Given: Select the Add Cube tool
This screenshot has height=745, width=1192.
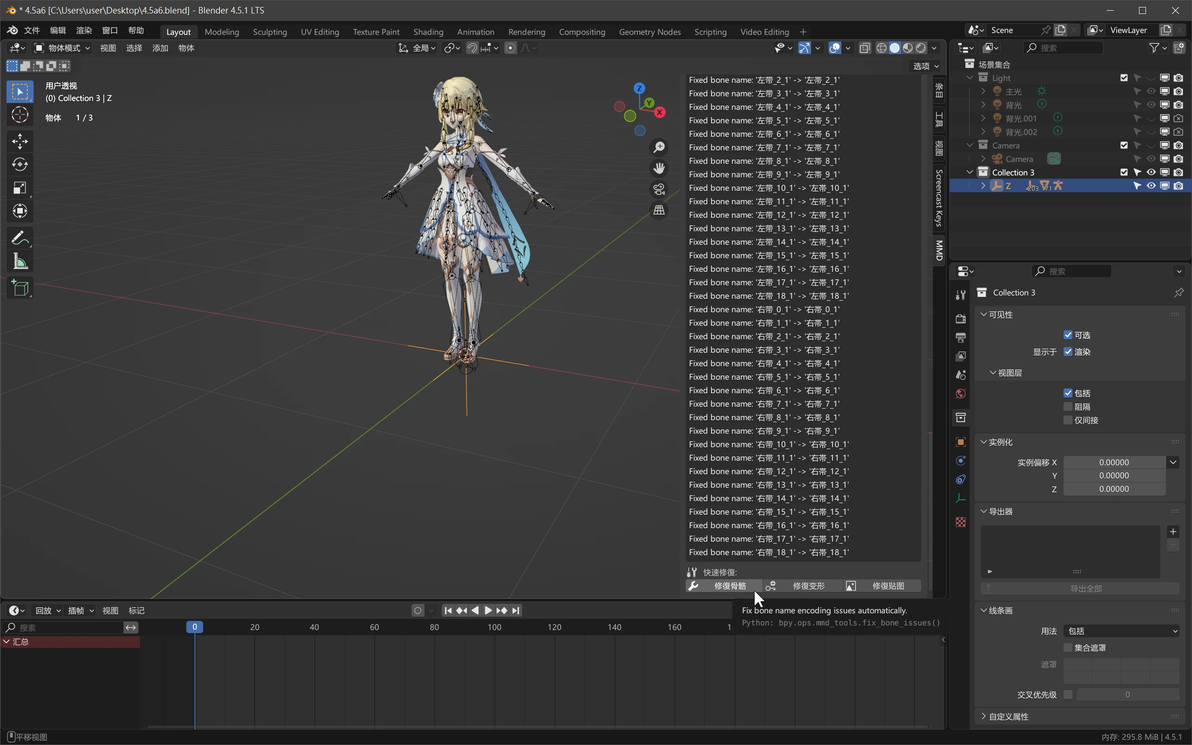Looking at the screenshot, I should (x=20, y=288).
